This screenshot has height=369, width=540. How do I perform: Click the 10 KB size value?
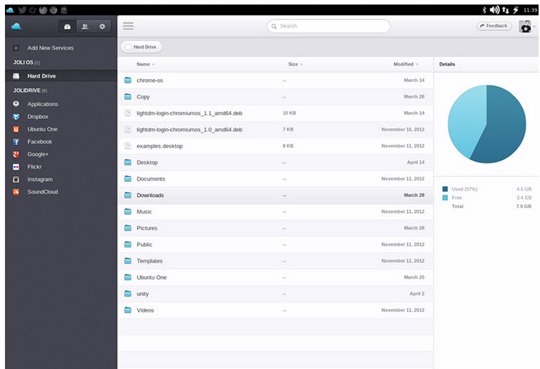(x=289, y=113)
